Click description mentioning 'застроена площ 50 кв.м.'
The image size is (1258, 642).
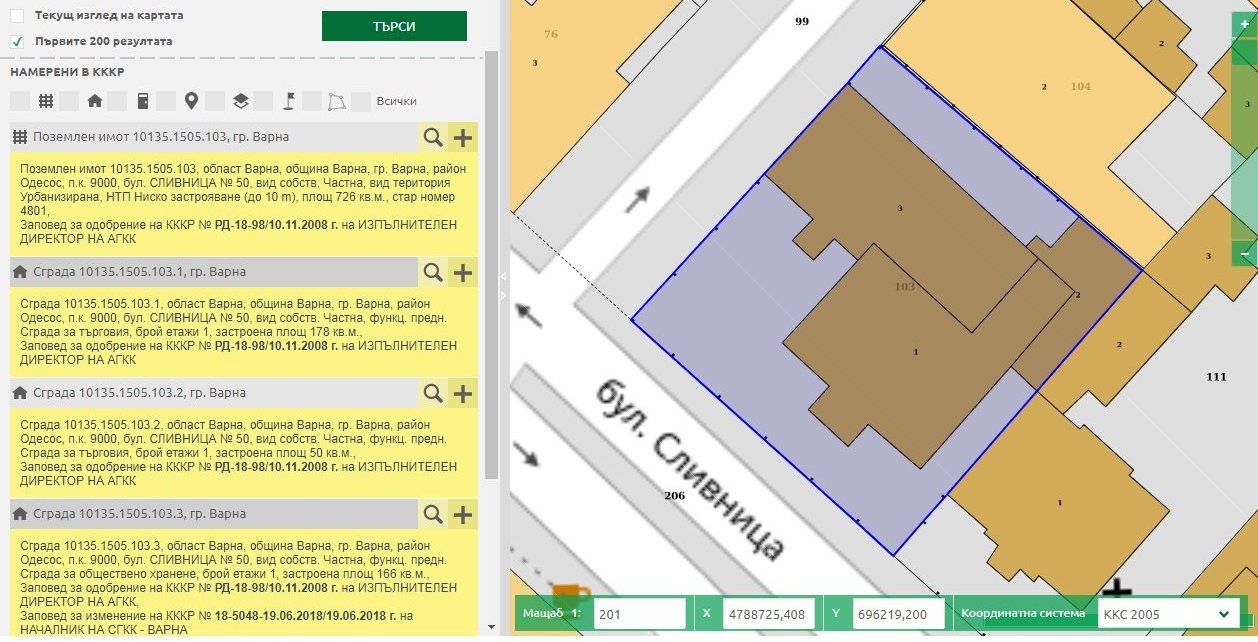244,453
